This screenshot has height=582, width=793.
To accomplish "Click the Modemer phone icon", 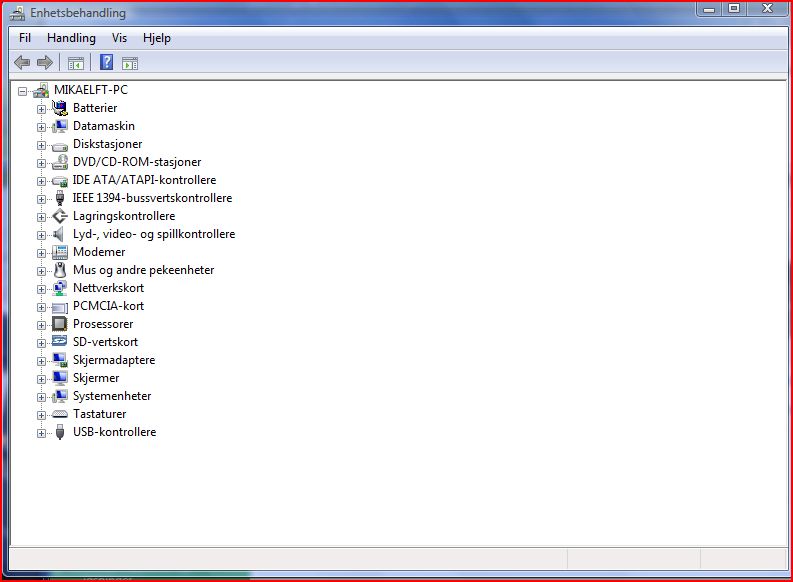I will coord(60,252).
